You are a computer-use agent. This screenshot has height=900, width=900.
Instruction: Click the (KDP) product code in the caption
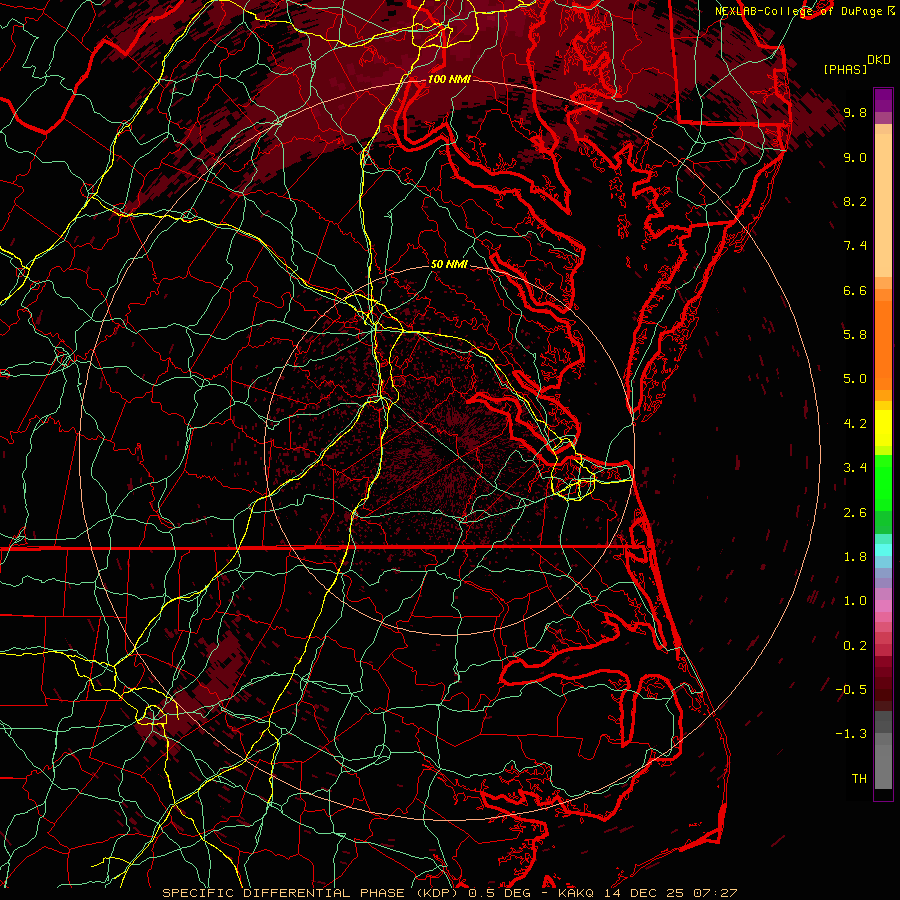click(437, 893)
